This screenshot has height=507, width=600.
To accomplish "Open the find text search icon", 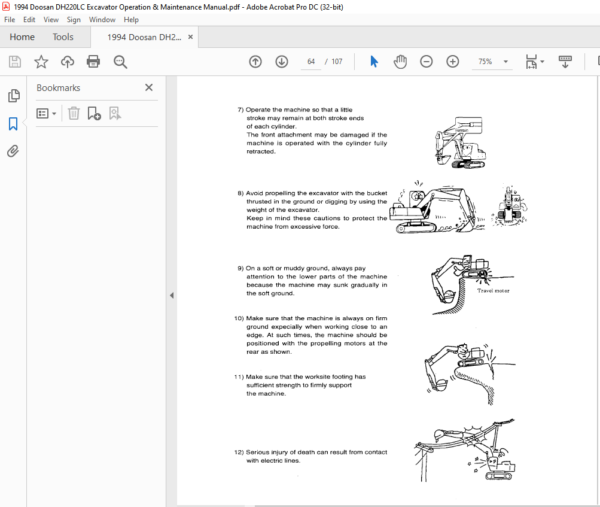I will coord(120,62).
